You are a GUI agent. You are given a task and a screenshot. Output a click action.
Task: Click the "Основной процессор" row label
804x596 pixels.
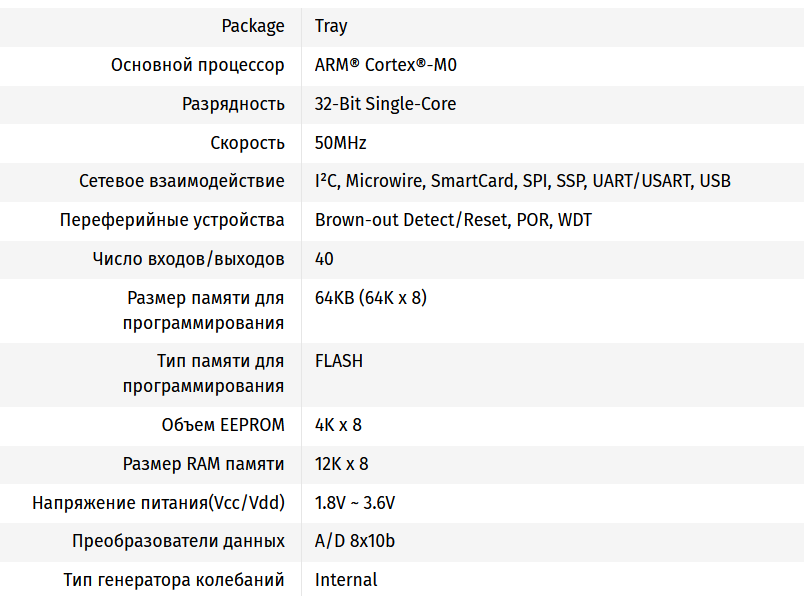197,65
